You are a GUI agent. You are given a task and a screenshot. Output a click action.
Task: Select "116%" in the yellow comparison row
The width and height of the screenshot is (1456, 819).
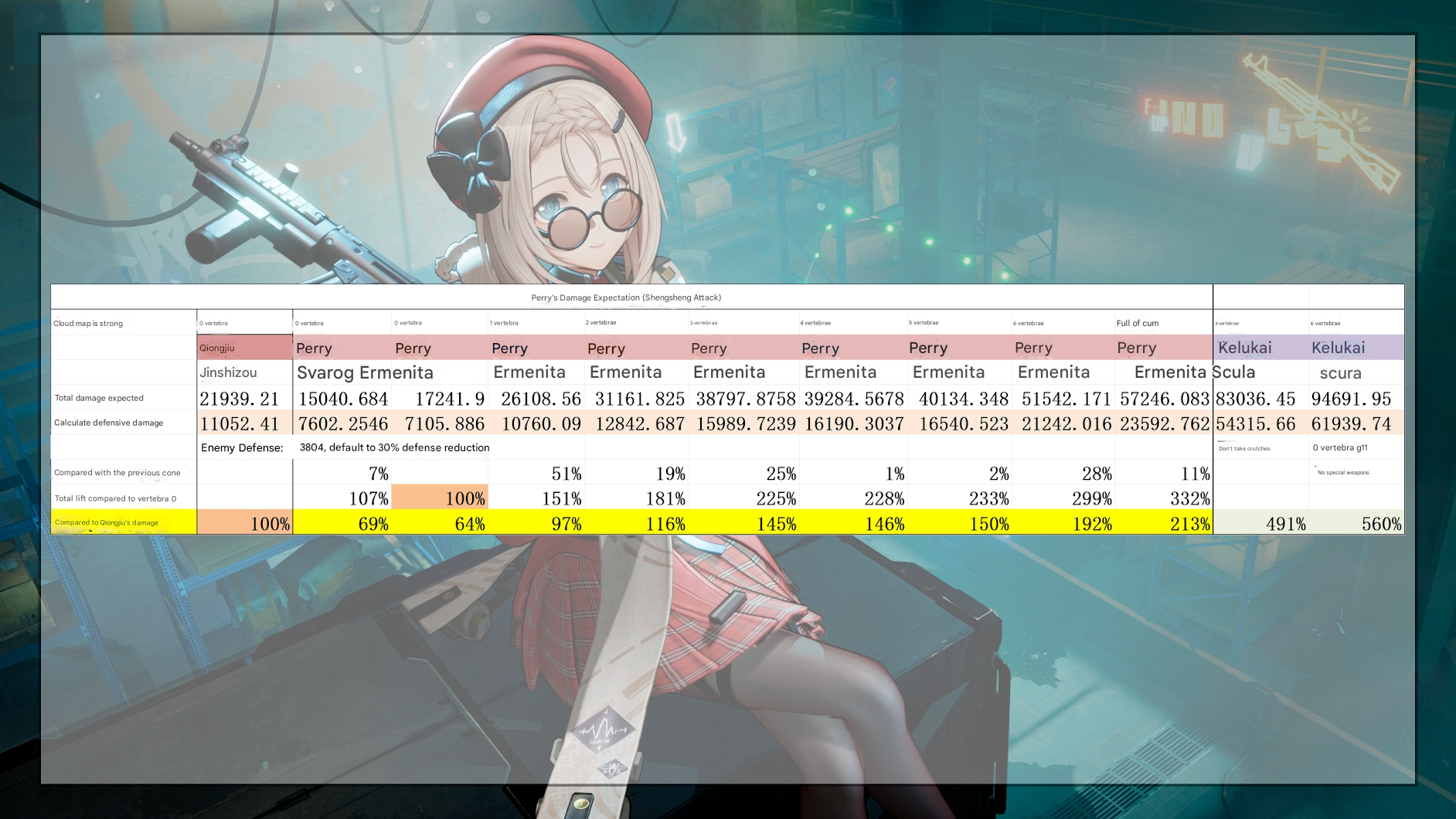click(x=665, y=524)
